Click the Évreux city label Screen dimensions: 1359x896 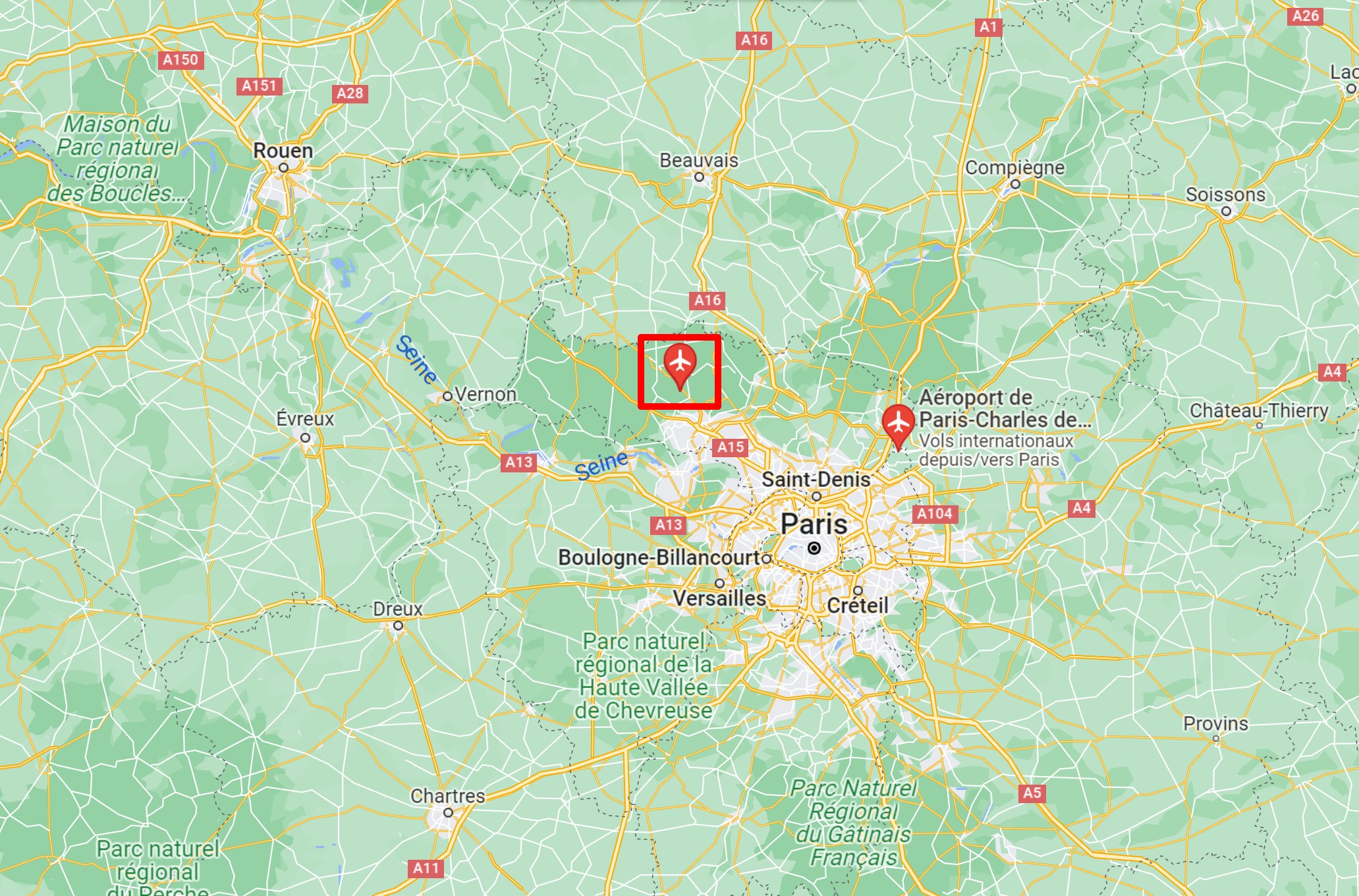pyautogui.click(x=305, y=419)
